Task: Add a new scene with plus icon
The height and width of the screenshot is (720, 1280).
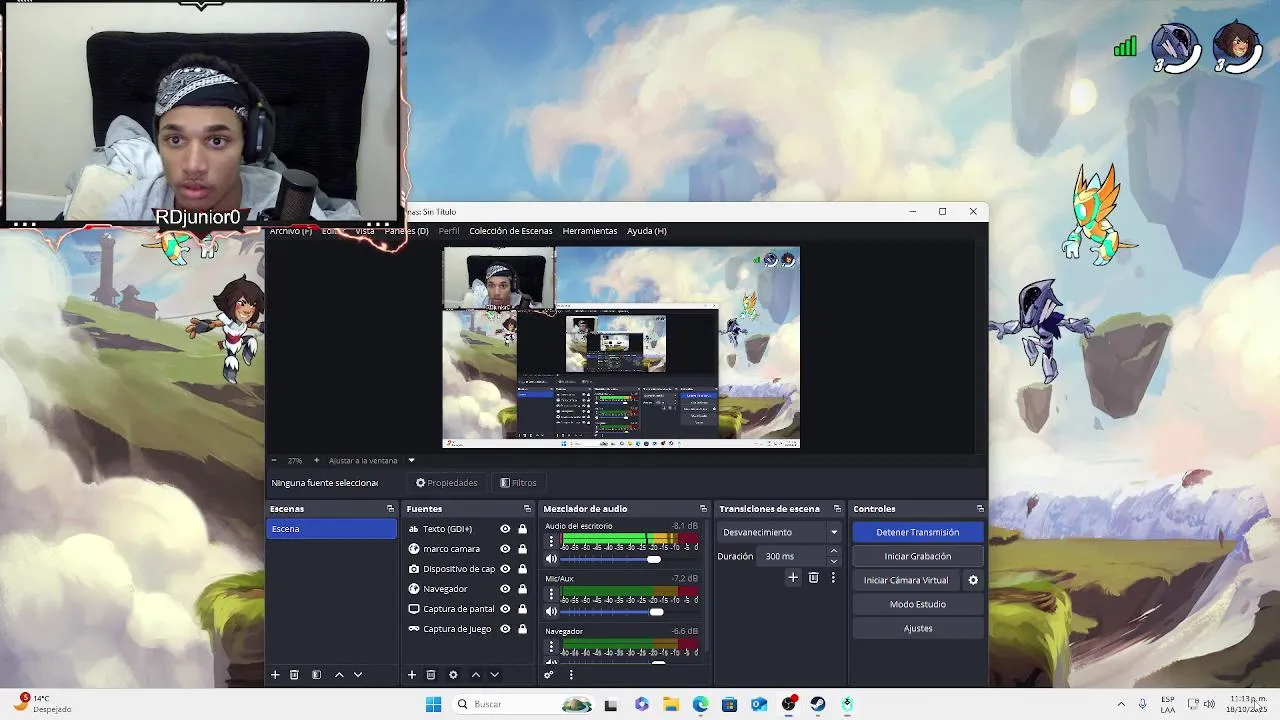Action: [x=275, y=675]
